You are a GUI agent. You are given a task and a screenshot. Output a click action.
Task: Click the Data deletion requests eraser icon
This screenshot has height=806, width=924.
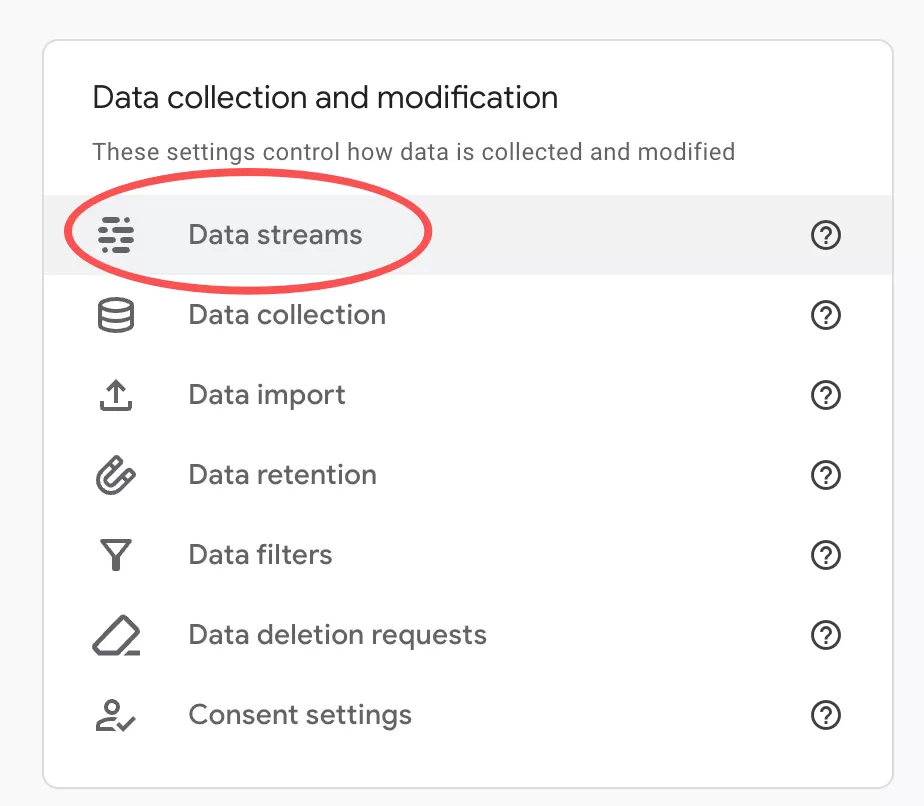pyautogui.click(x=116, y=635)
